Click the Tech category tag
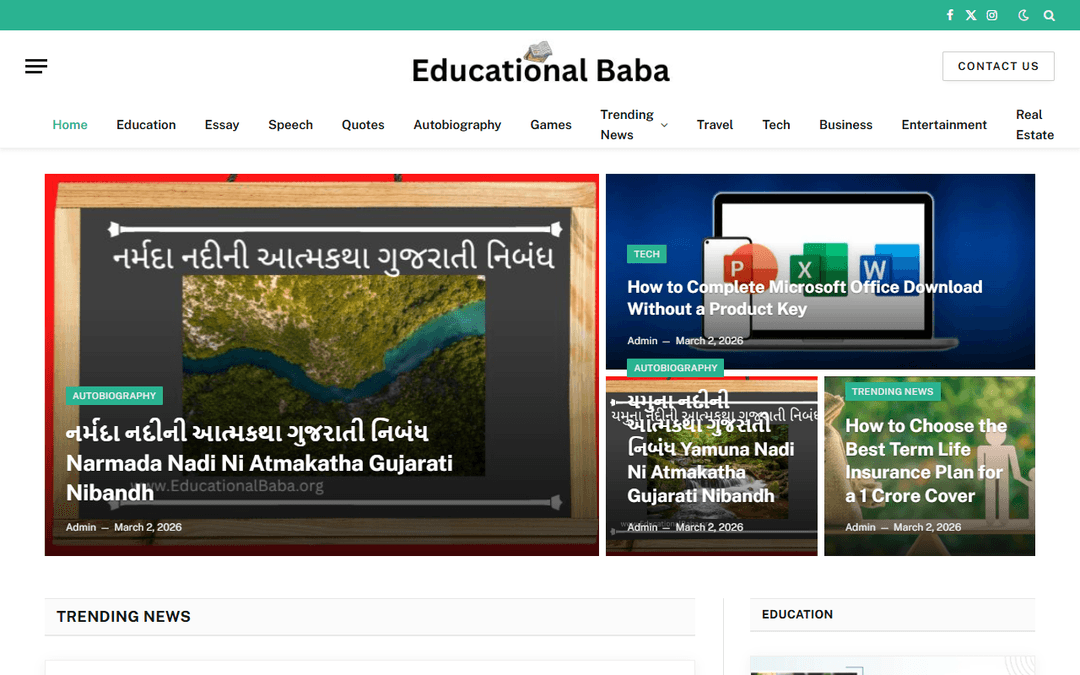1080x675 pixels. coord(646,254)
